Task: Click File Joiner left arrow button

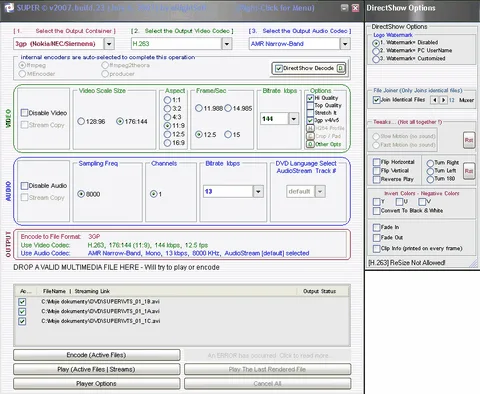Action: point(434,100)
